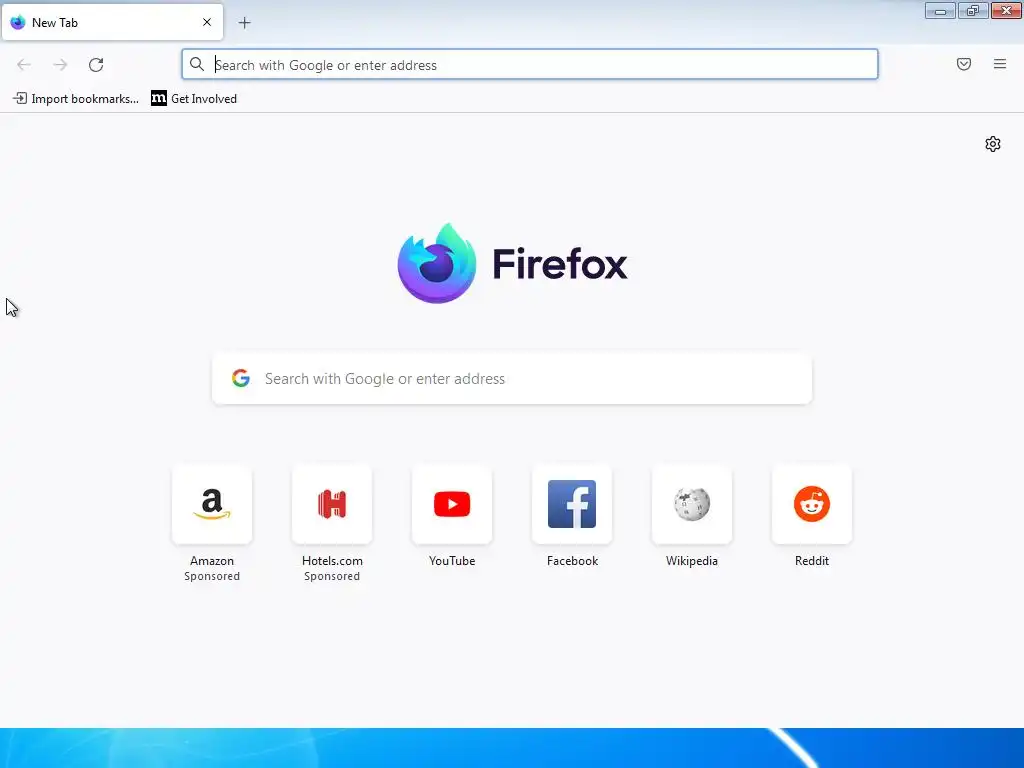Click the Hotels.com label text
Viewport: 1024px width, 768px height.
tap(332, 561)
